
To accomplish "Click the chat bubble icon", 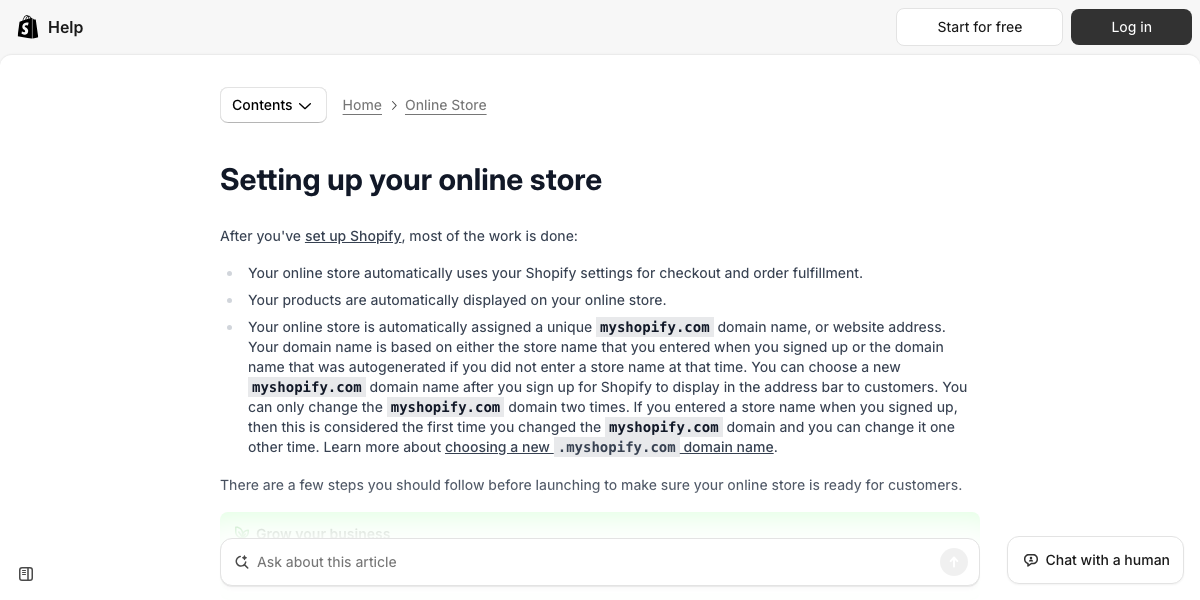I will click(1031, 560).
